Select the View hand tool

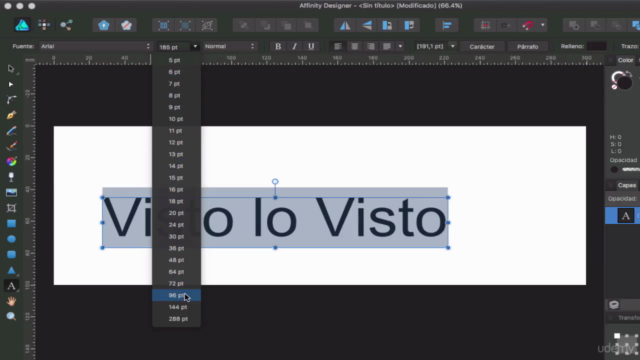point(11,301)
